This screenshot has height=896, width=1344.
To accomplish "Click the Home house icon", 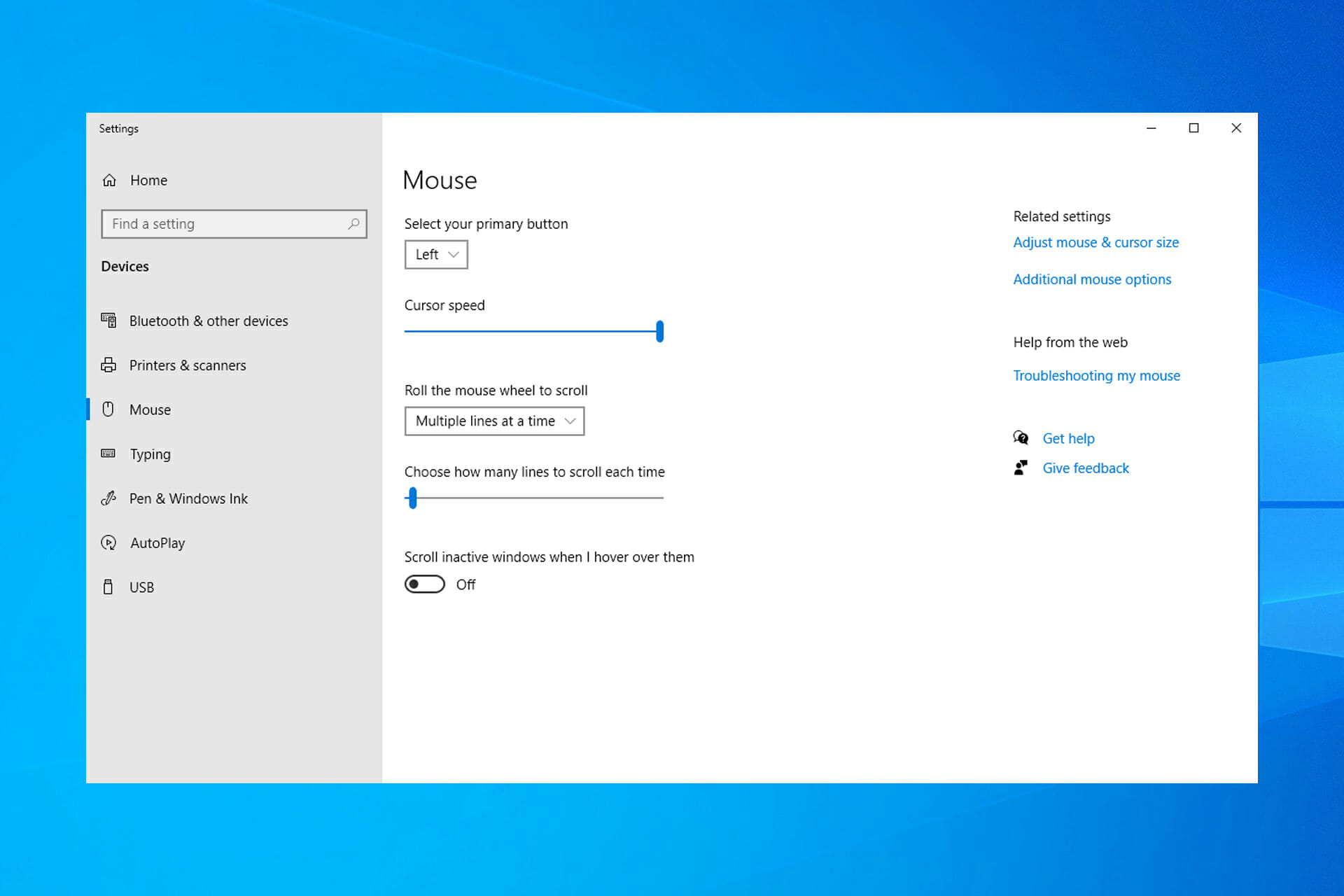I will click(109, 181).
